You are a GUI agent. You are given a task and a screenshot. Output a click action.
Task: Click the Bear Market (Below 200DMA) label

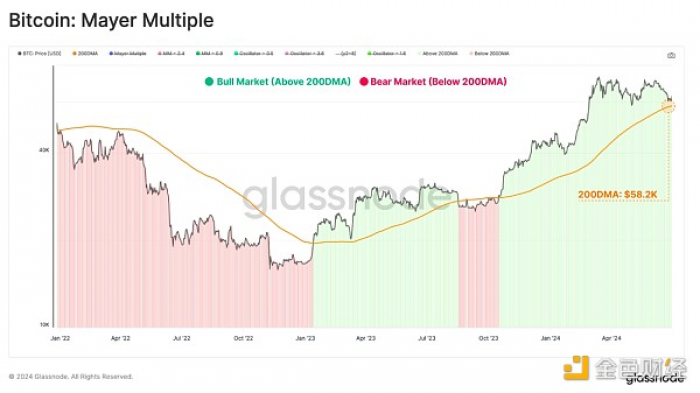[438, 82]
